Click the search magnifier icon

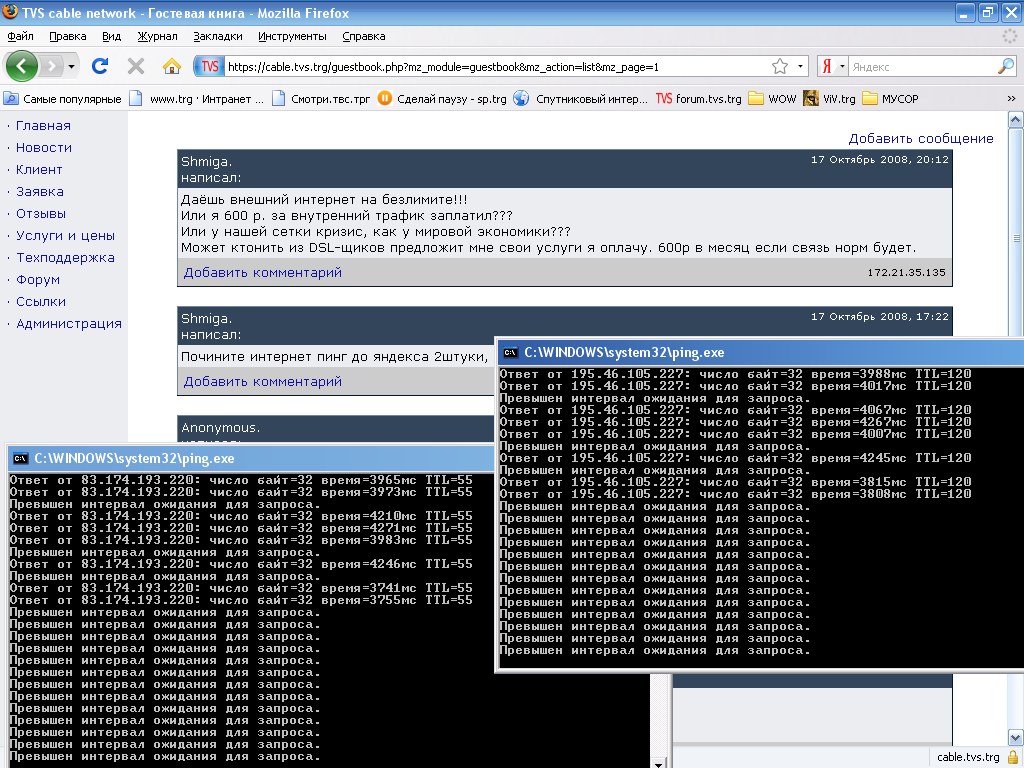coord(1005,66)
